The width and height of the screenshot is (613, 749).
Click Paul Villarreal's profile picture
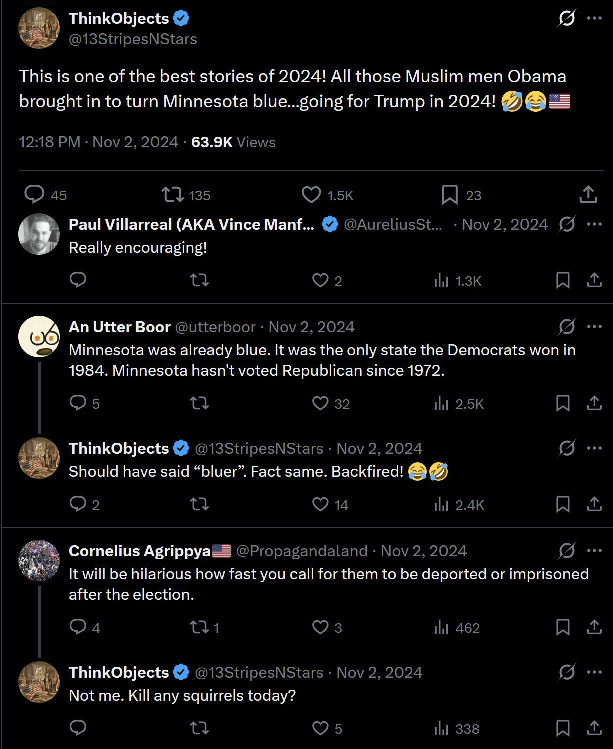tap(40, 233)
